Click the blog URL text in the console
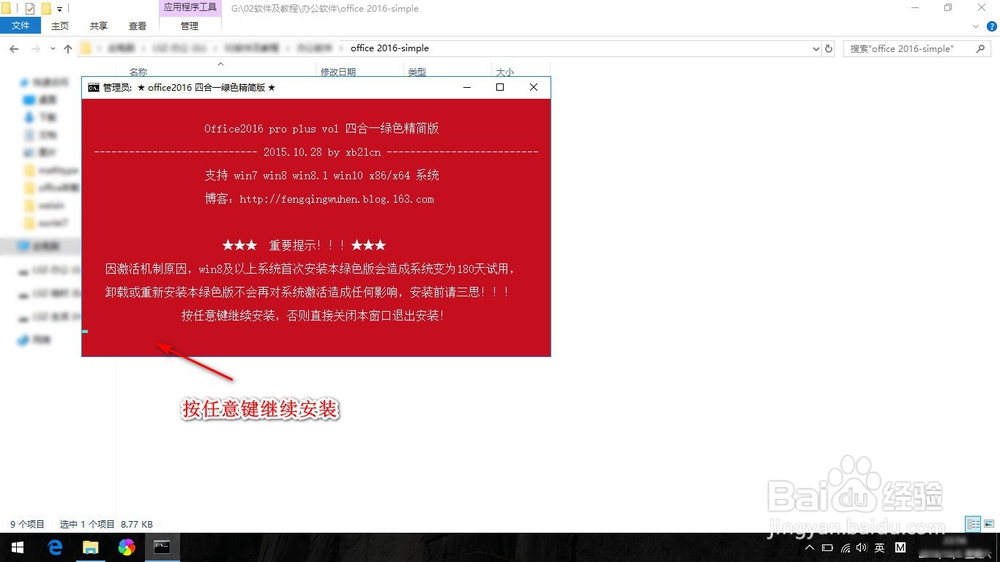 point(337,199)
